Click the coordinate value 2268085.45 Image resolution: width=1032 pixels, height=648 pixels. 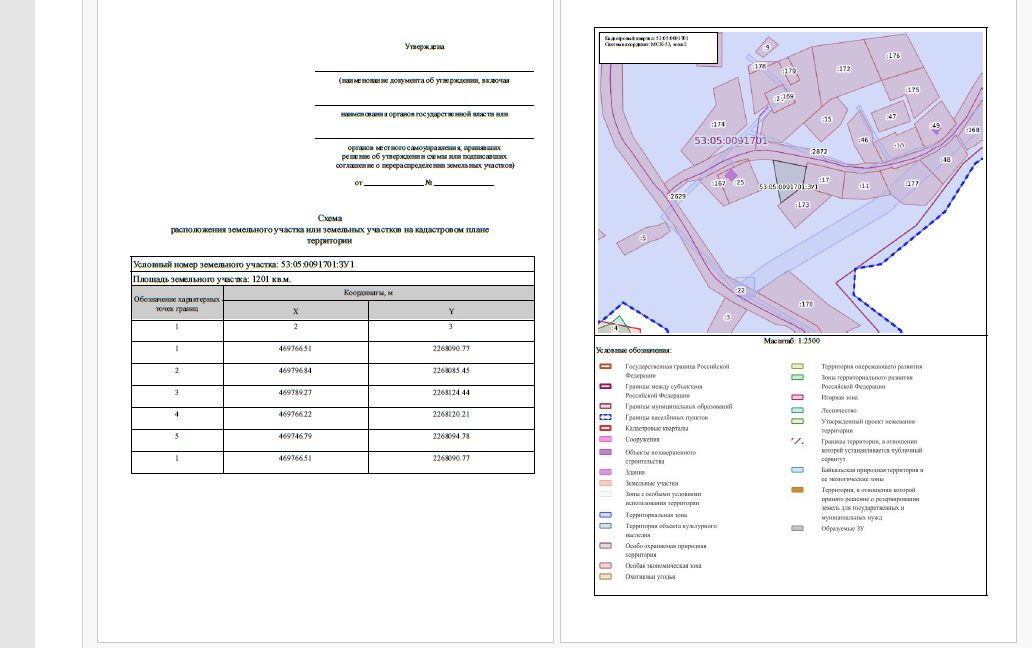[x=451, y=370]
